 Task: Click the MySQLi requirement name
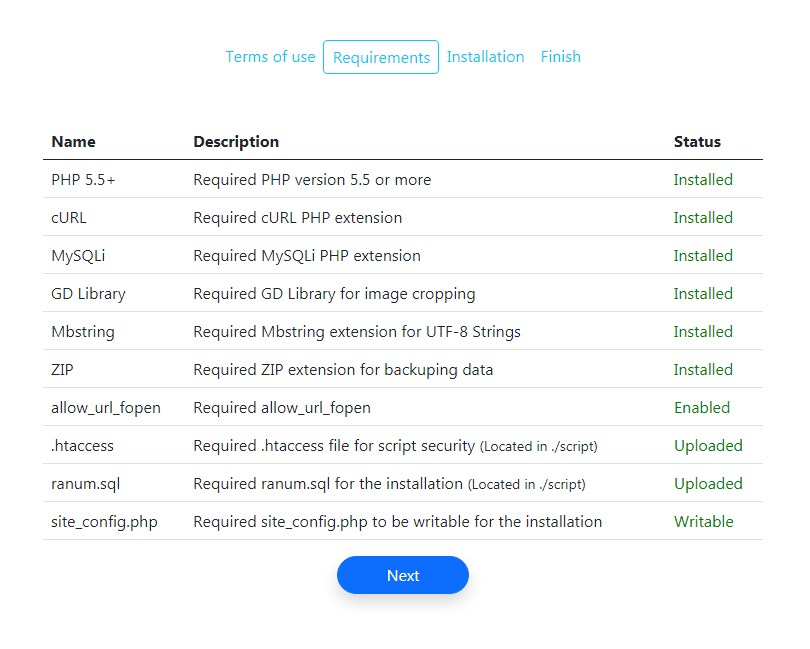pyautogui.click(x=78, y=256)
